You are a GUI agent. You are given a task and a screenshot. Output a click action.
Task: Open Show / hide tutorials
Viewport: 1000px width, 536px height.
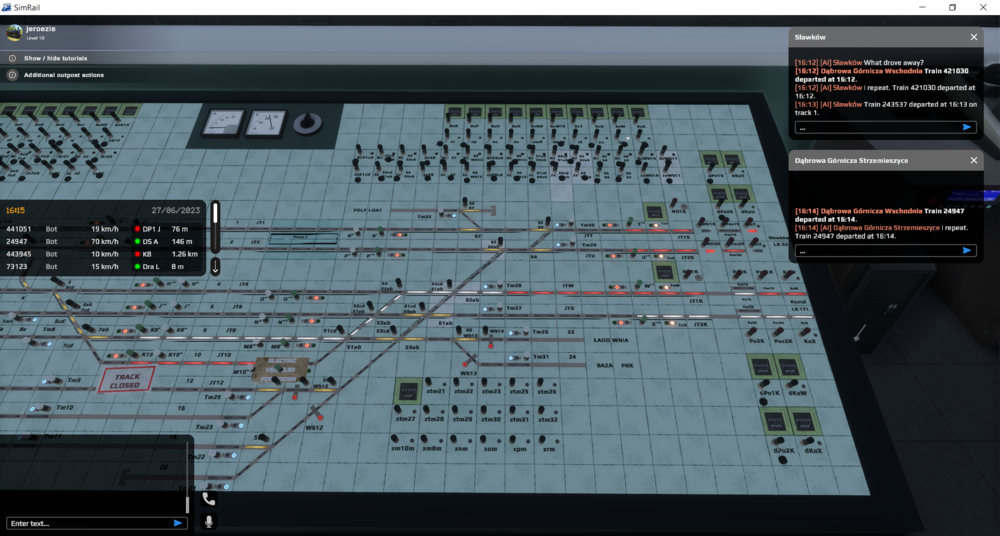click(55, 58)
